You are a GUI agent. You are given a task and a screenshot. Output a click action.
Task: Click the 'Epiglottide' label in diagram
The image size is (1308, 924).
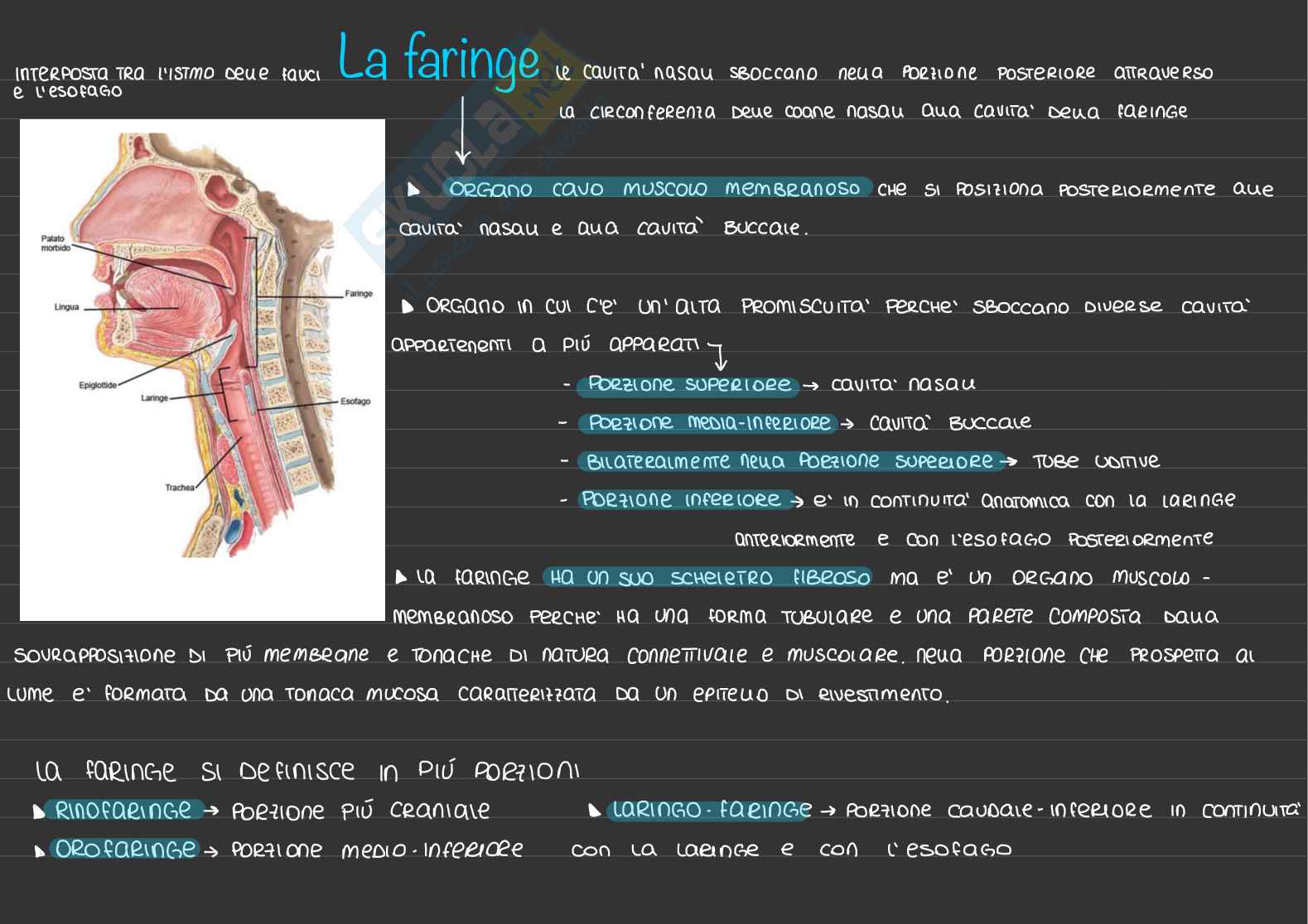pos(98,385)
